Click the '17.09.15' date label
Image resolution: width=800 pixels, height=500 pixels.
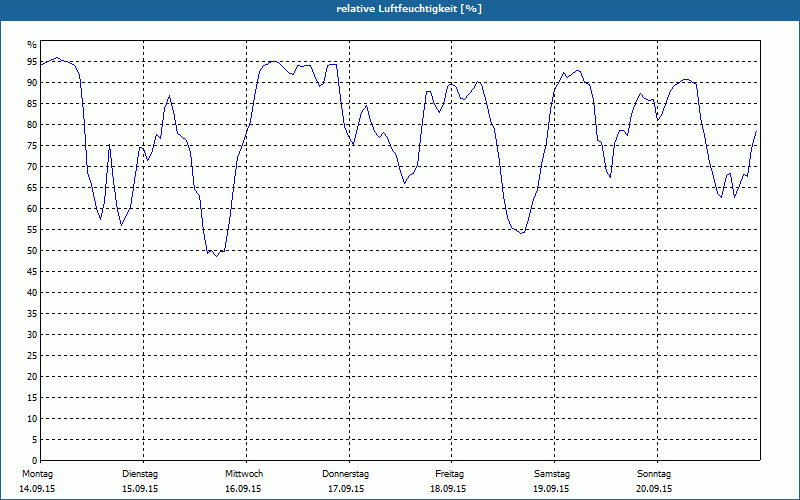coord(346,489)
